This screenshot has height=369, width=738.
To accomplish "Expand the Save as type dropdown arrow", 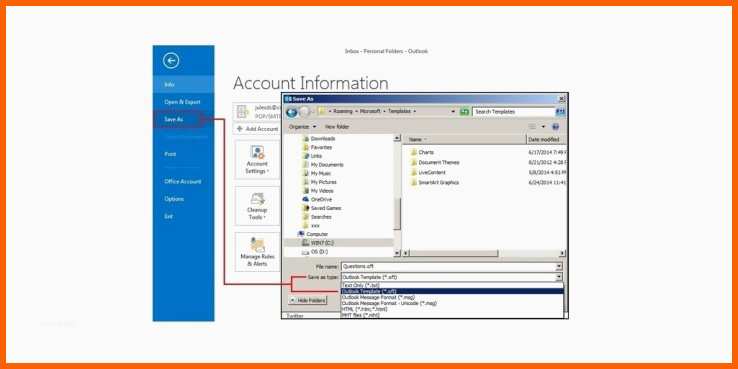I will 559,277.
